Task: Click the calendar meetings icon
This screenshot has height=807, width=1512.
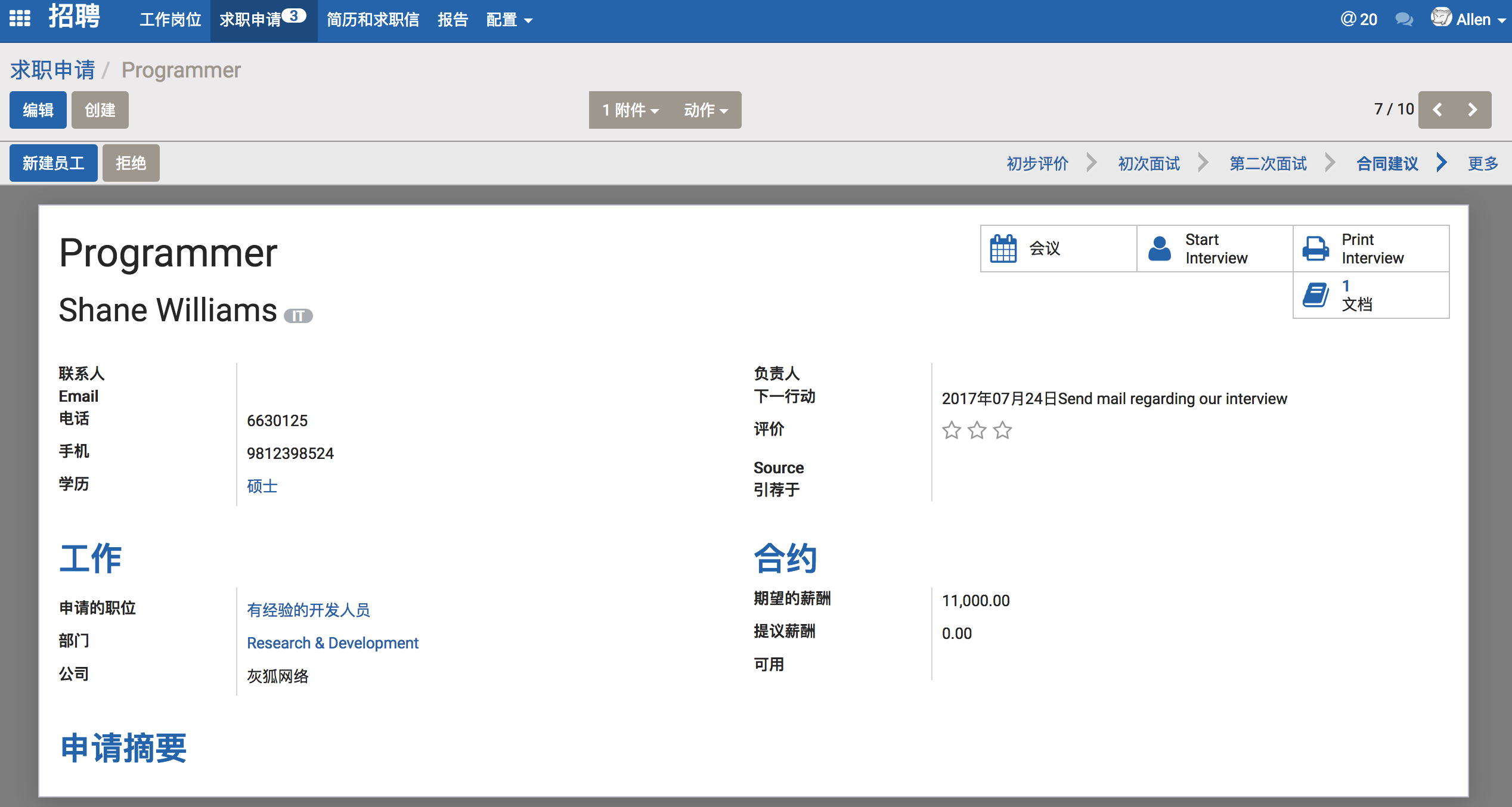Action: [x=1003, y=249]
